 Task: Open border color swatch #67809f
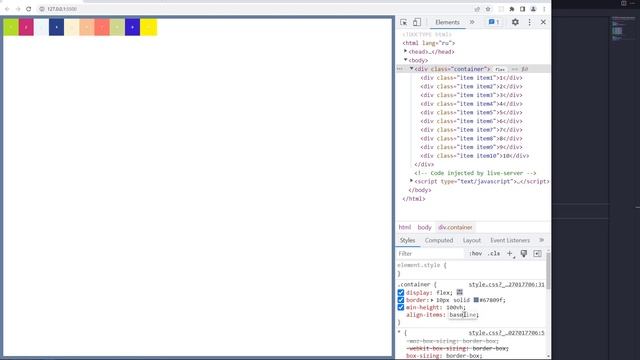(476, 300)
